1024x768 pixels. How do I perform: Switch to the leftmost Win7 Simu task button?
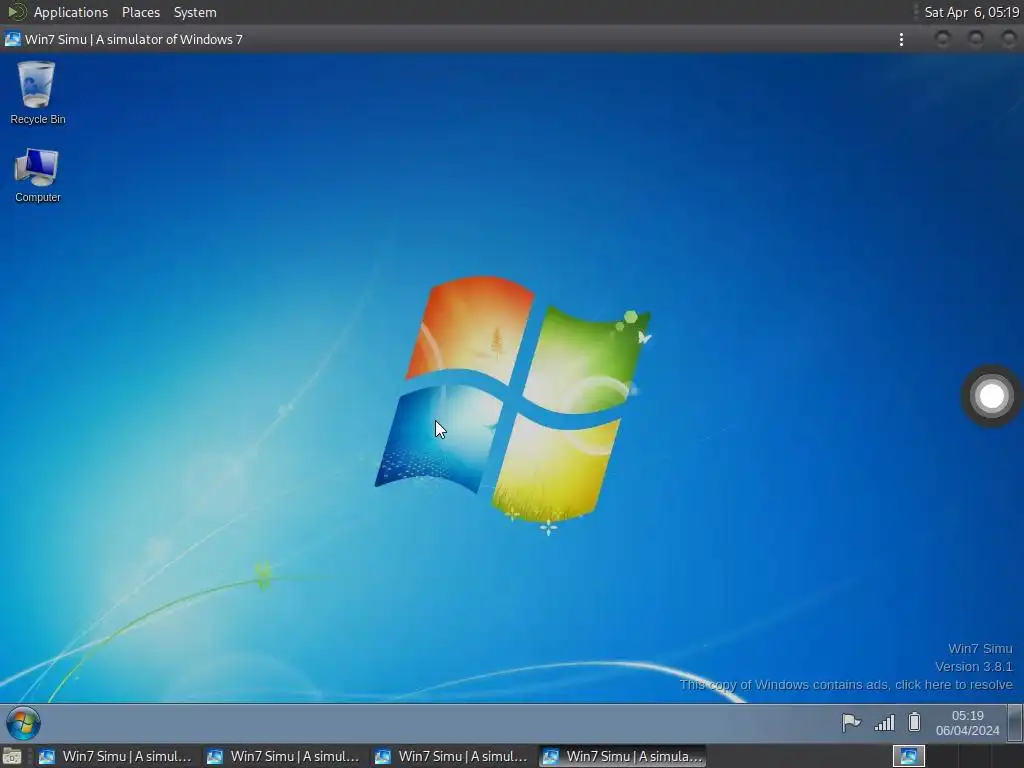[x=116, y=756]
